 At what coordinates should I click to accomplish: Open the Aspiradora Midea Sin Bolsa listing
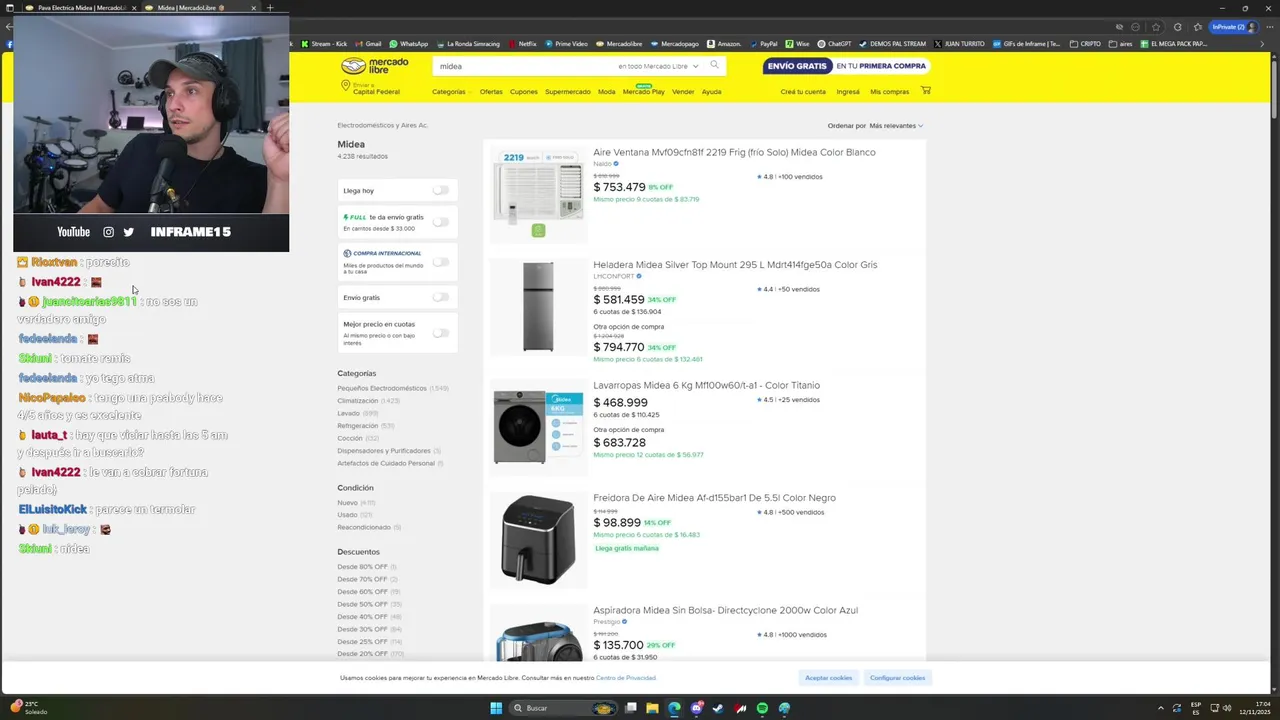[x=725, y=610]
